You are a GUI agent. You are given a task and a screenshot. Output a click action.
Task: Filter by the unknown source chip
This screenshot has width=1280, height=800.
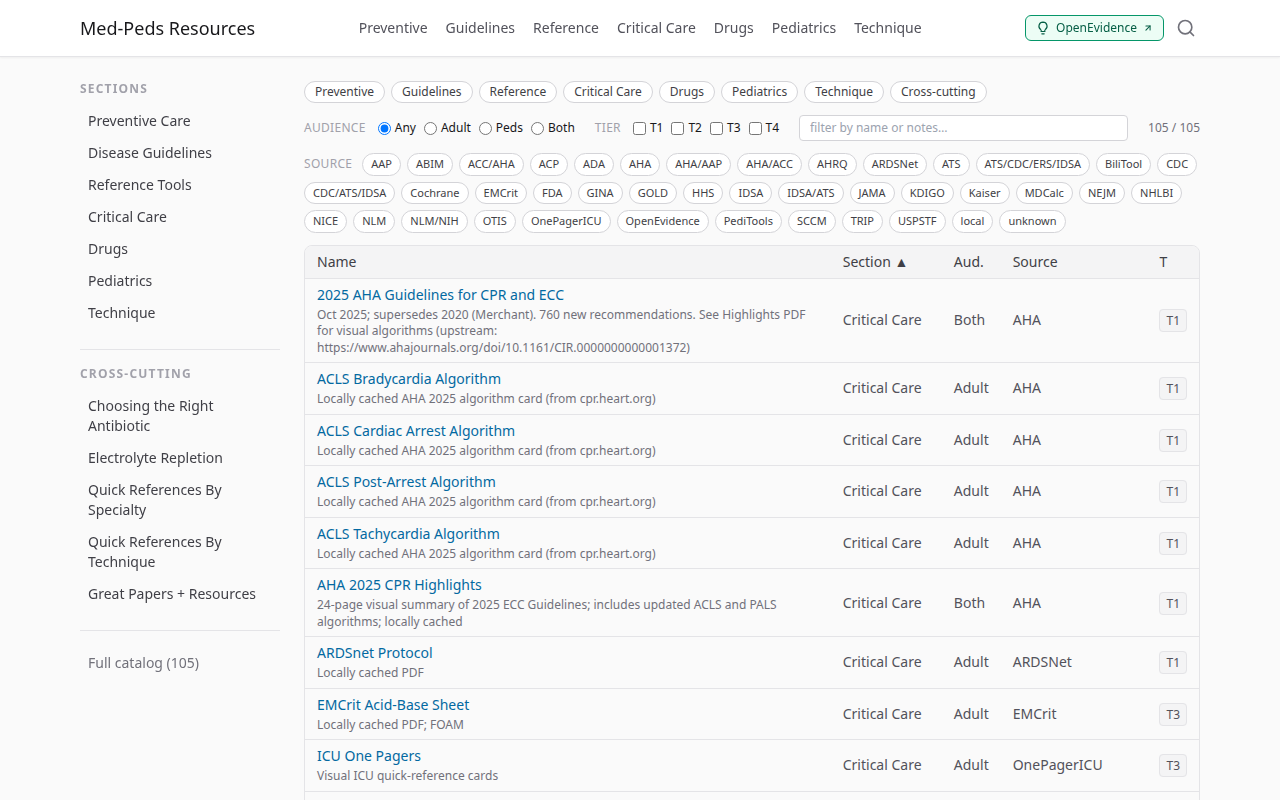coord(1032,221)
